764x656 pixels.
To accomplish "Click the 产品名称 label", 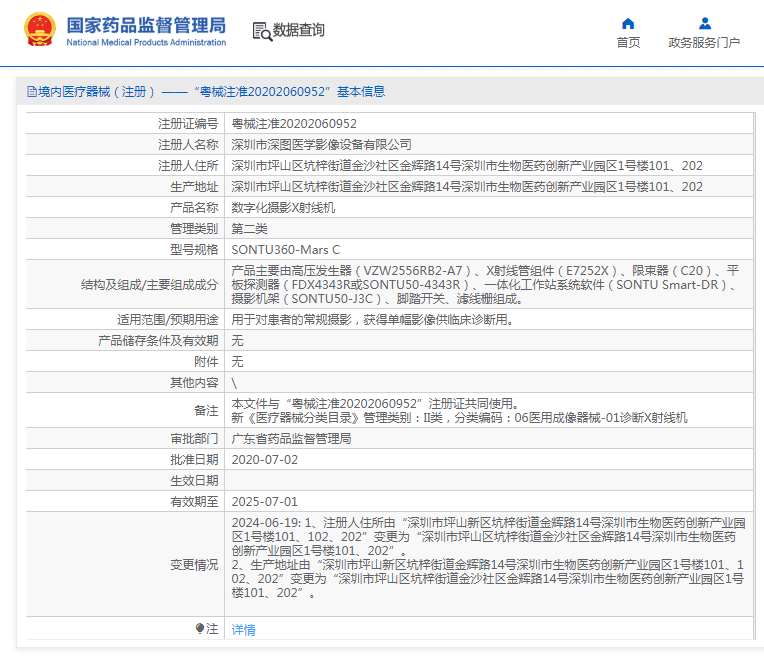I will click(194, 208).
